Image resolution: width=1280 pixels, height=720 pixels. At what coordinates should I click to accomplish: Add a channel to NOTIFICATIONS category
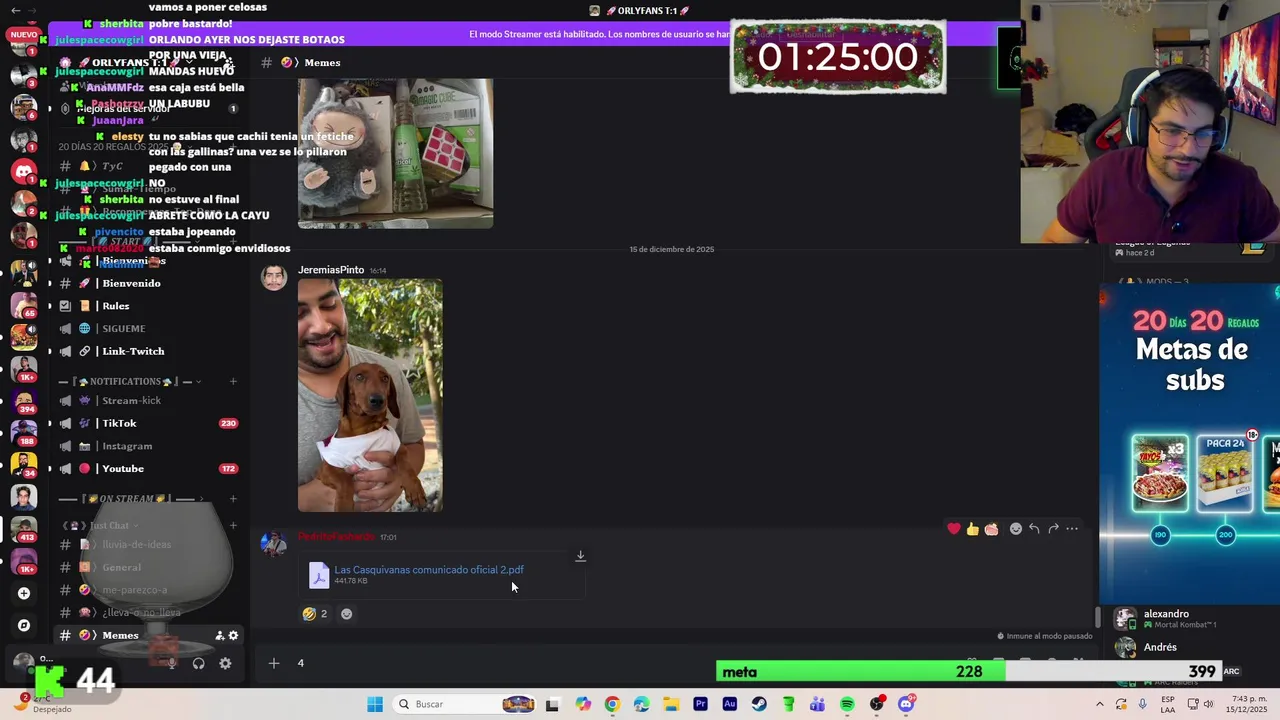[x=233, y=381]
